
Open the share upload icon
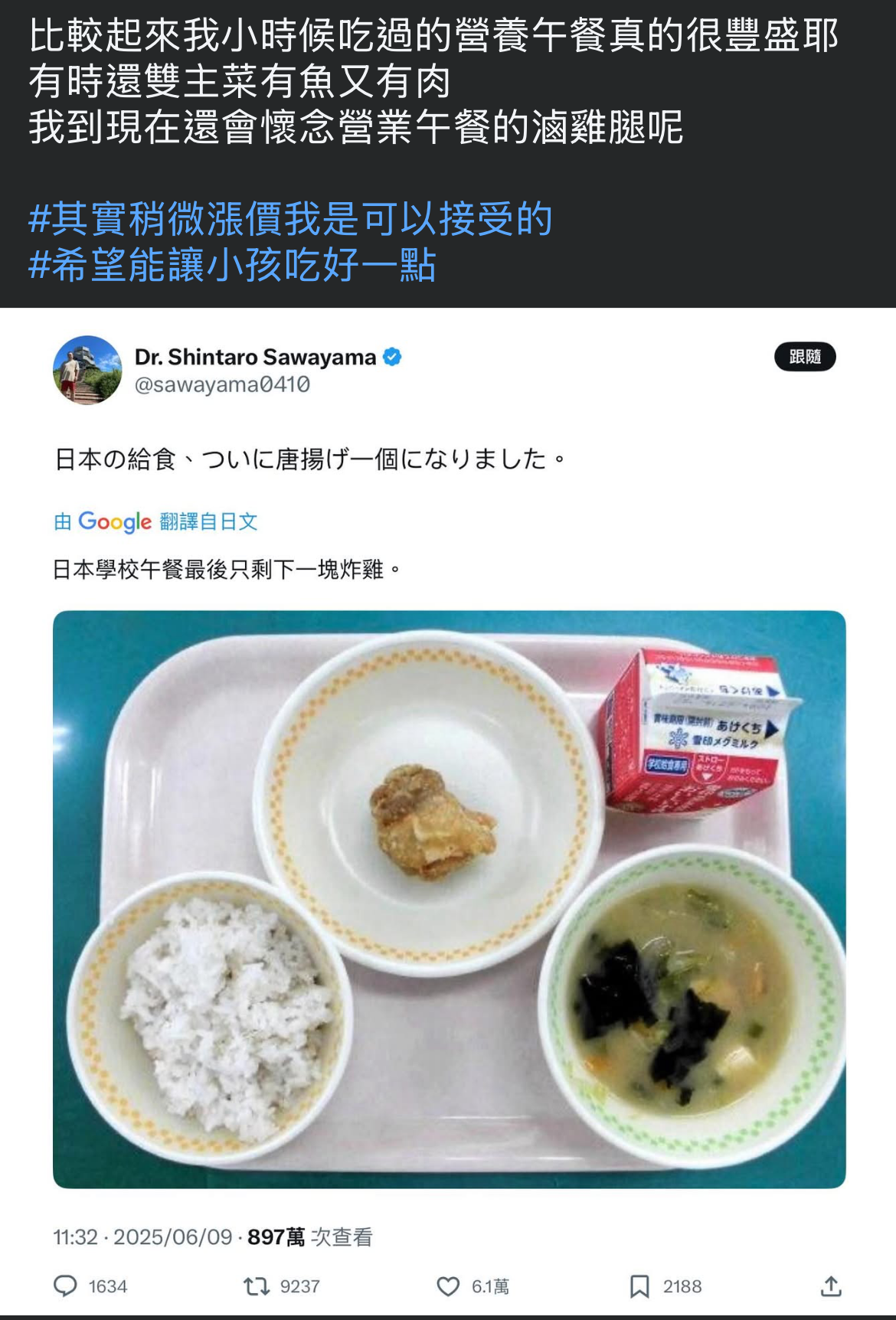tap(831, 1286)
